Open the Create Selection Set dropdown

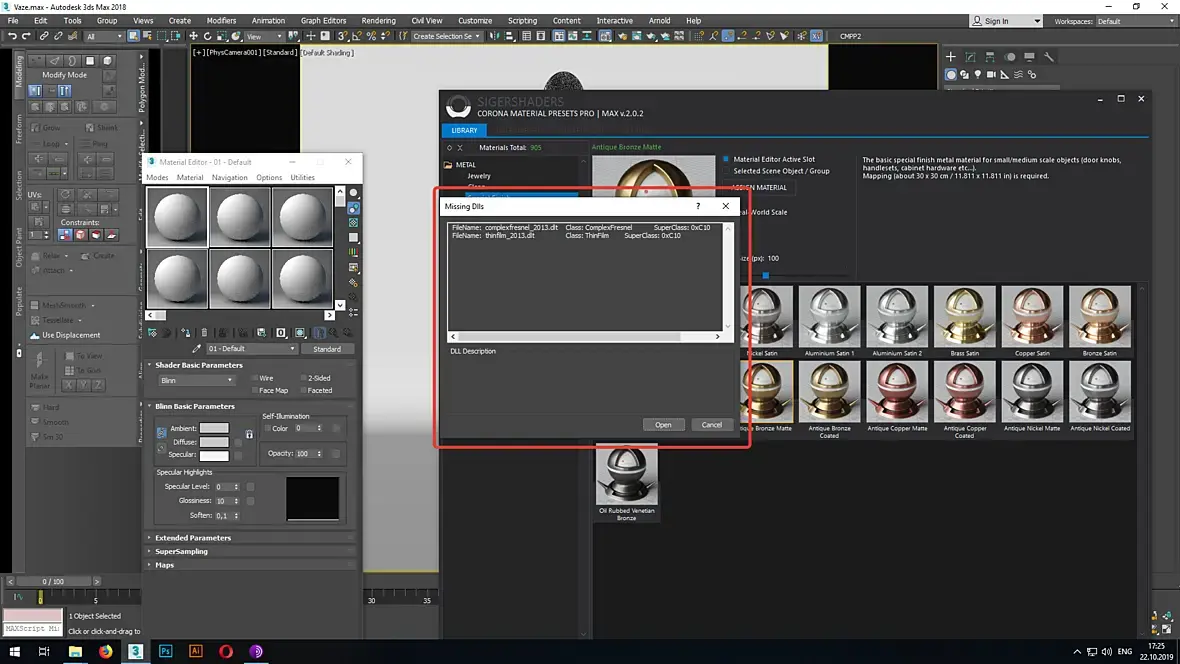click(446, 36)
